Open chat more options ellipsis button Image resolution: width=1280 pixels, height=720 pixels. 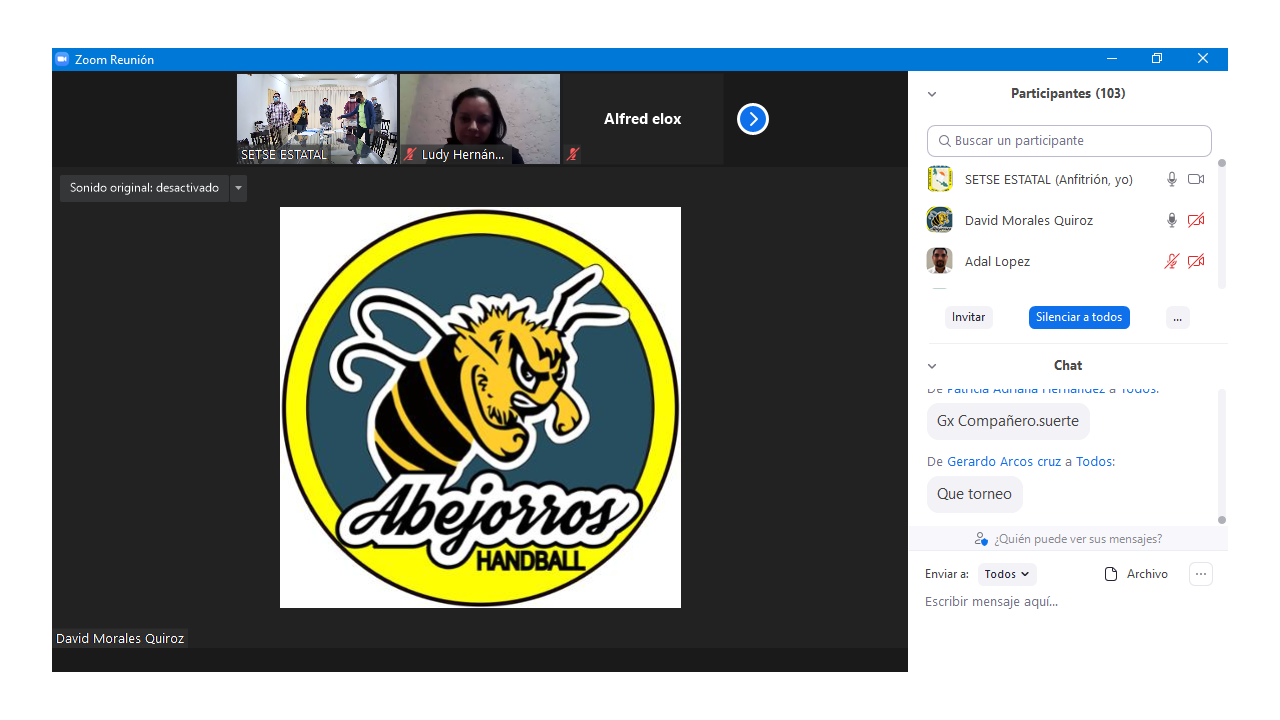(x=1201, y=574)
